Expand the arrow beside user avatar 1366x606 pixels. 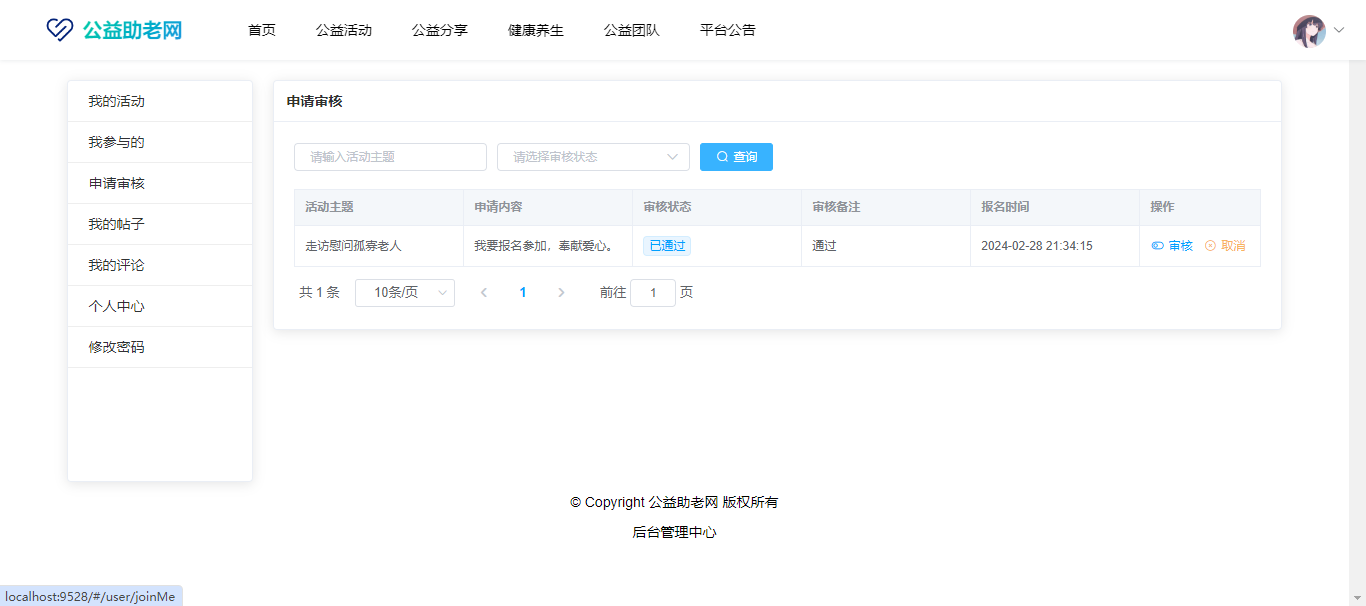coord(1339,31)
